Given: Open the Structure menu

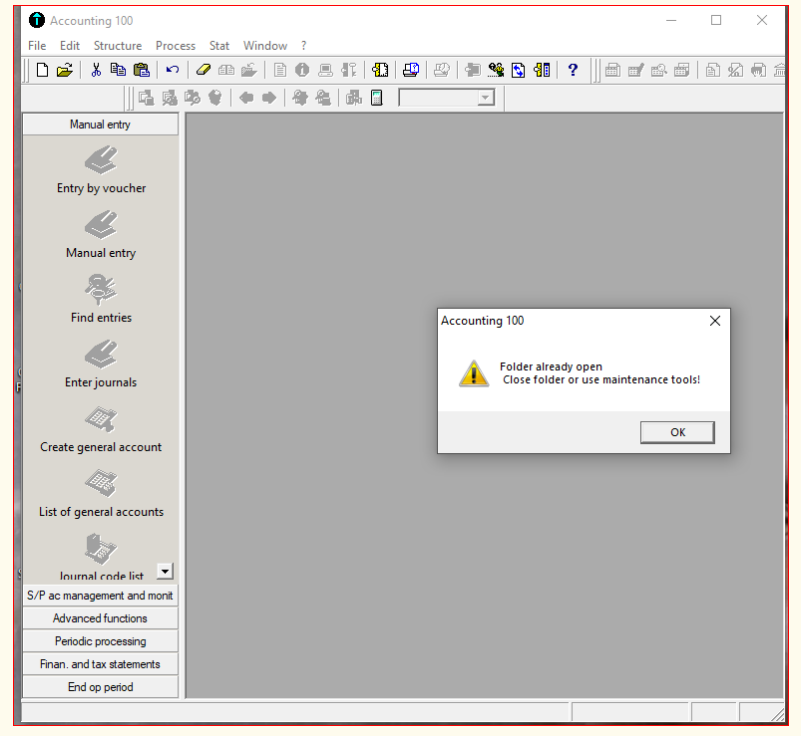Looking at the screenshot, I should pyautogui.click(x=117, y=46).
